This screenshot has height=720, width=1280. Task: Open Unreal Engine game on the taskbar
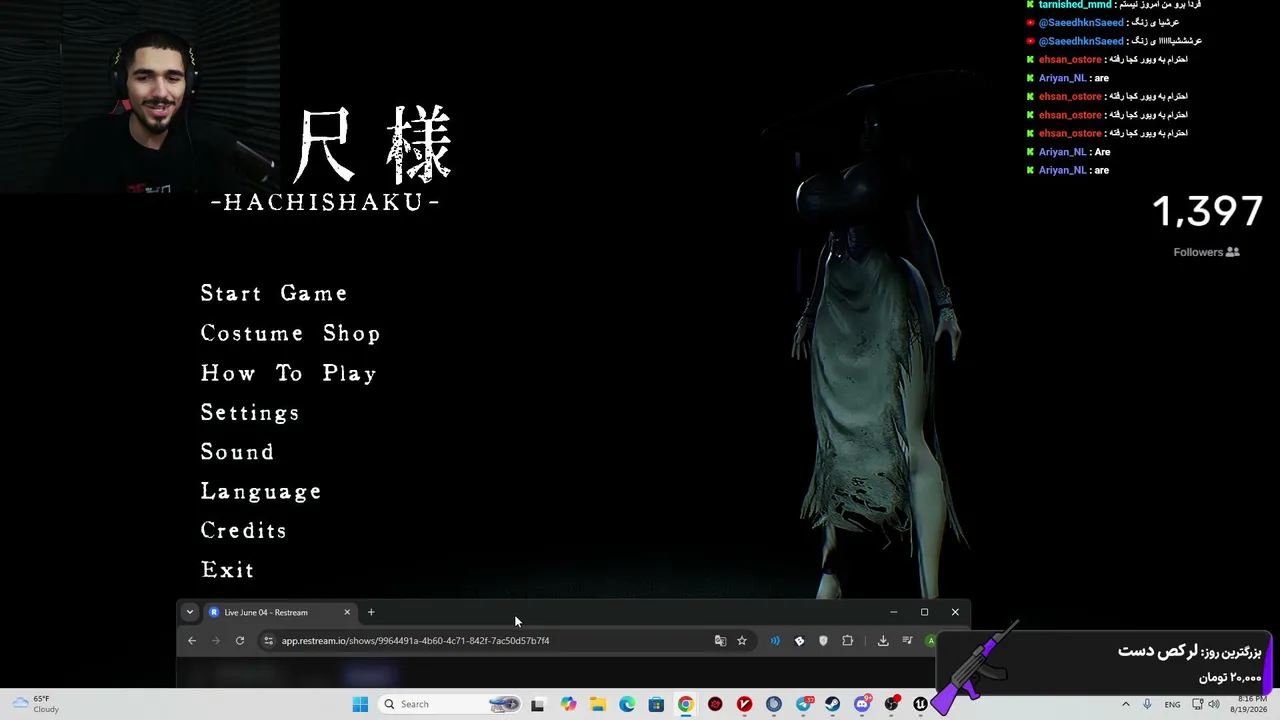coord(920,704)
